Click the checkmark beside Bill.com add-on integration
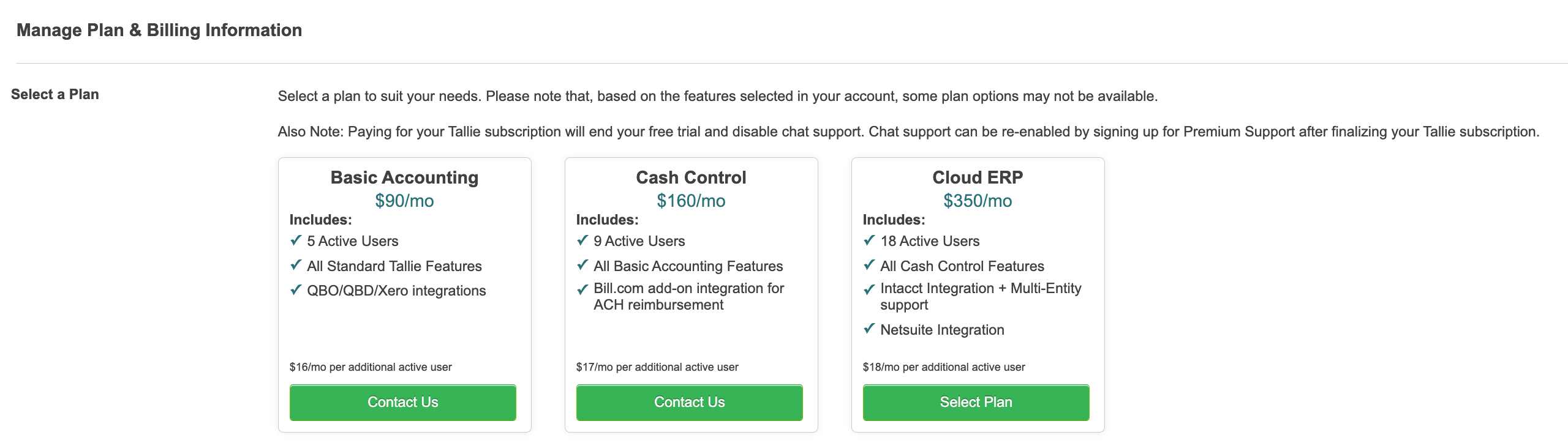 tap(582, 289)
